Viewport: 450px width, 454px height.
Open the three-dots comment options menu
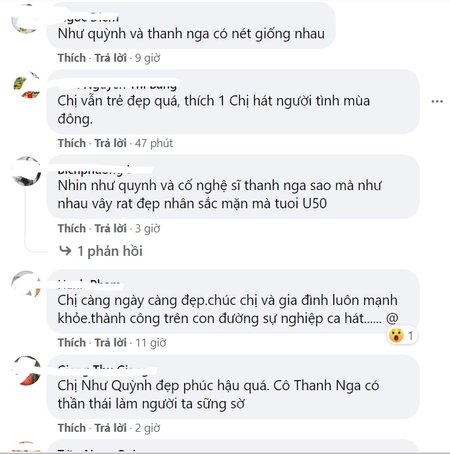(x=437, y=101)
